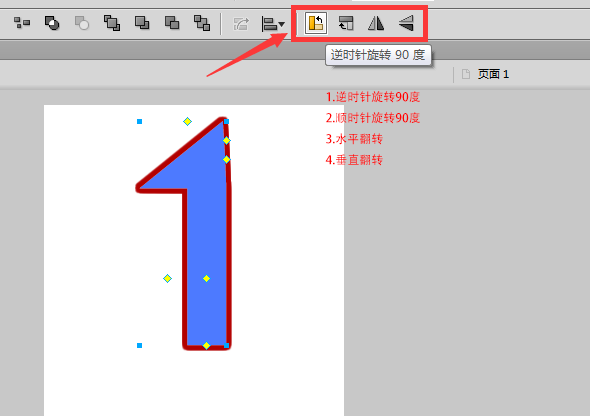Click the yellow diamond point on the top edge
Screen dimensions: 590x416
pos(187,121)
